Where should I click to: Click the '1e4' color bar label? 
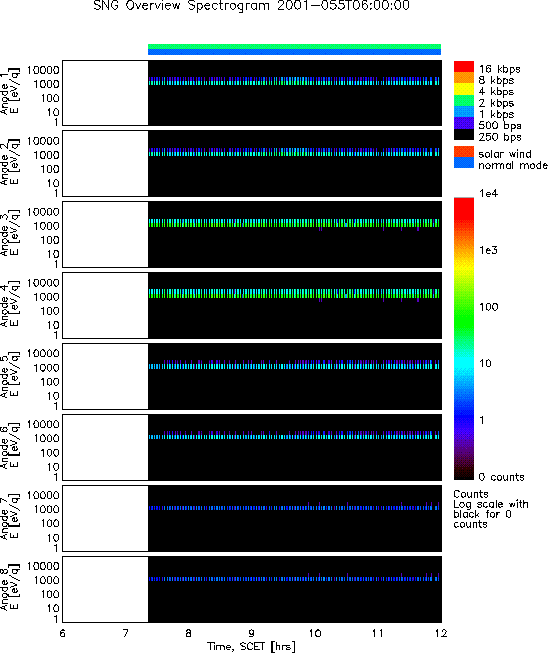coord(488,193)
